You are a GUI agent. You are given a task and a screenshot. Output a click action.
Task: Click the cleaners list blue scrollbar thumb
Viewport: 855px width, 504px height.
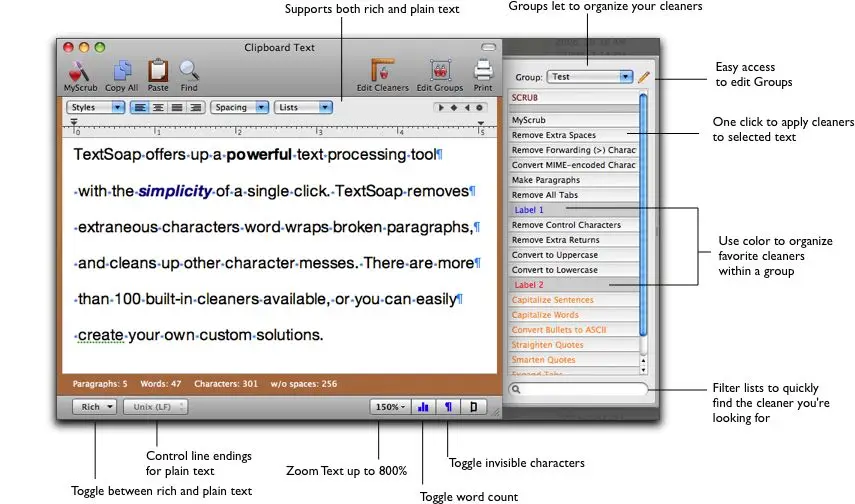coord(643,214)
